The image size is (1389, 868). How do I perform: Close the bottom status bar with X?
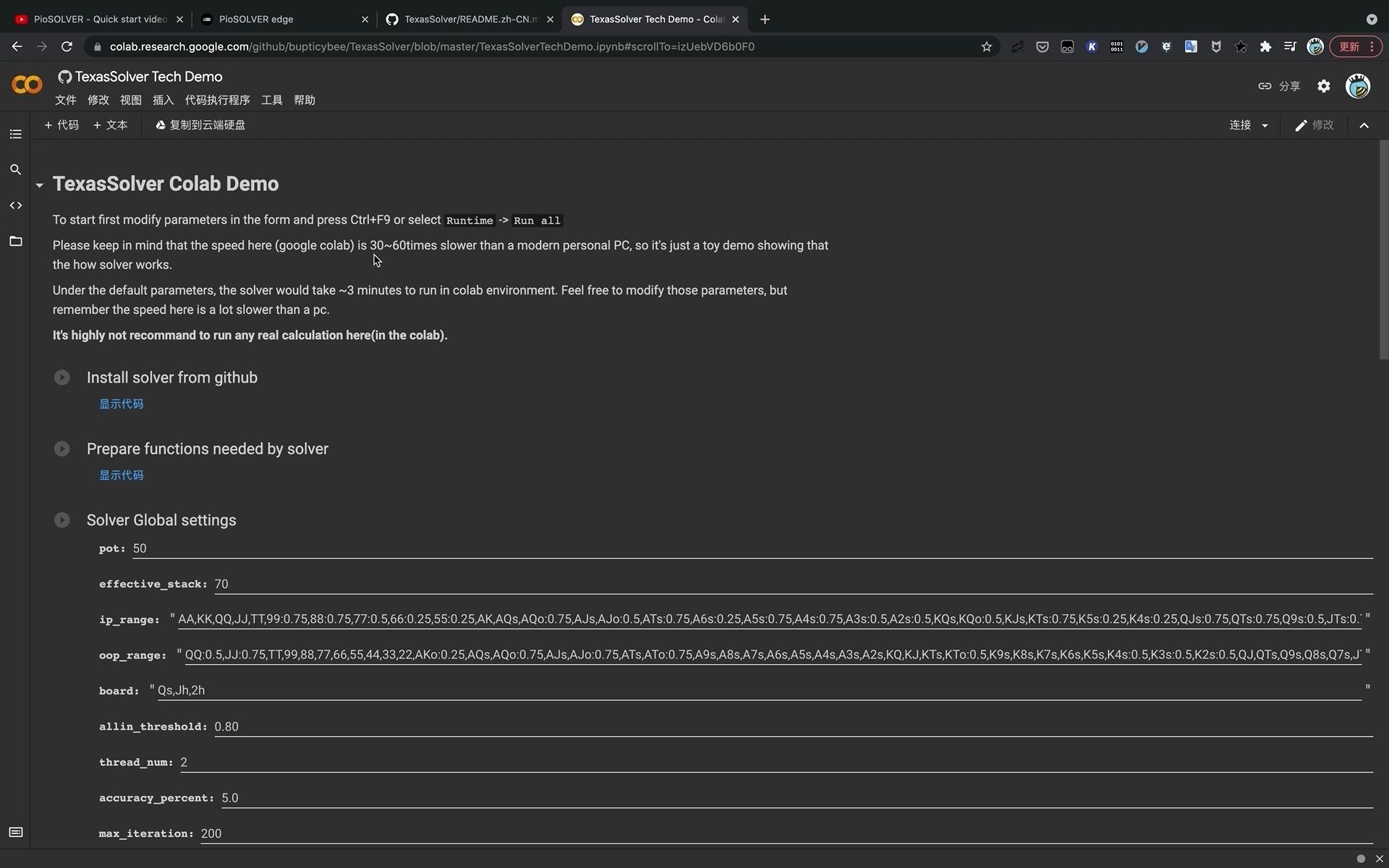(x=1379, y=859)
